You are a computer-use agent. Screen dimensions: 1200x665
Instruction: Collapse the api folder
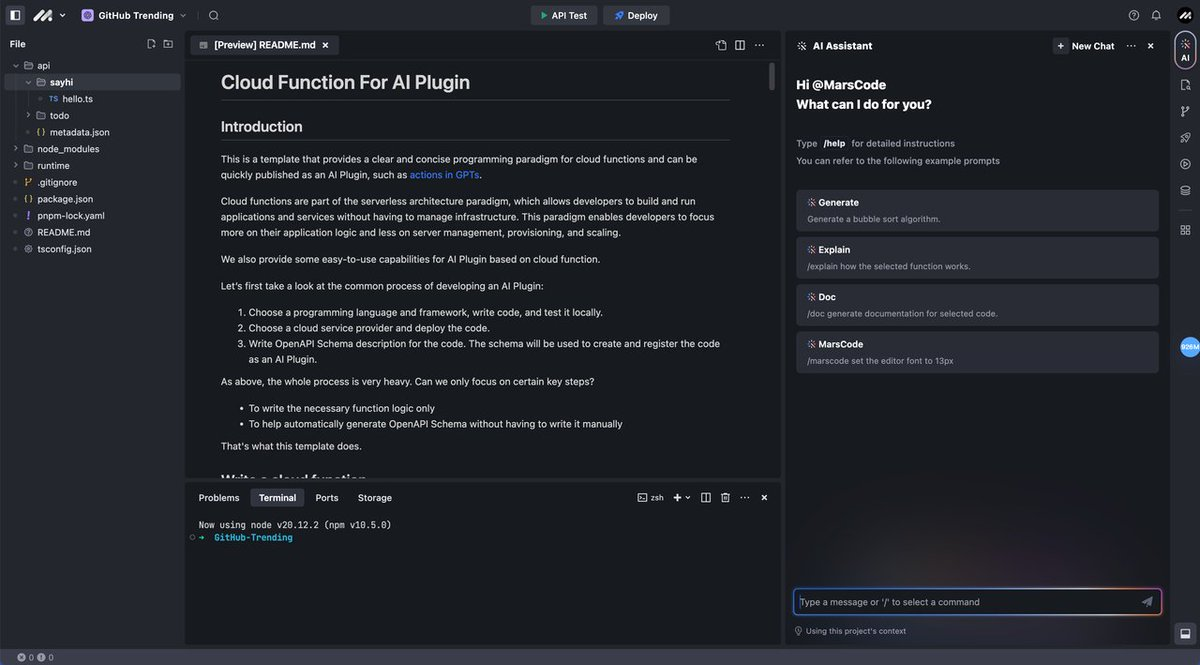point(16,66)
